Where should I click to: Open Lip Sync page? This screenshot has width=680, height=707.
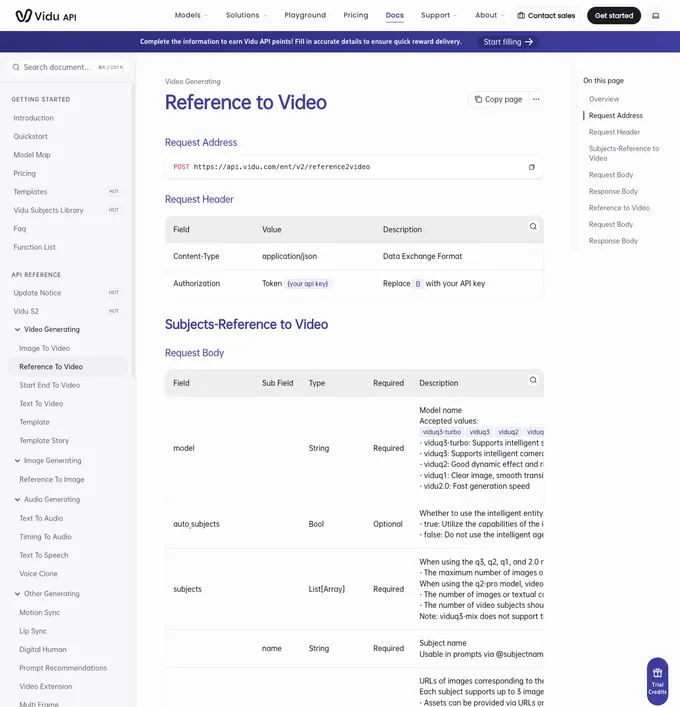coord(33,631)
